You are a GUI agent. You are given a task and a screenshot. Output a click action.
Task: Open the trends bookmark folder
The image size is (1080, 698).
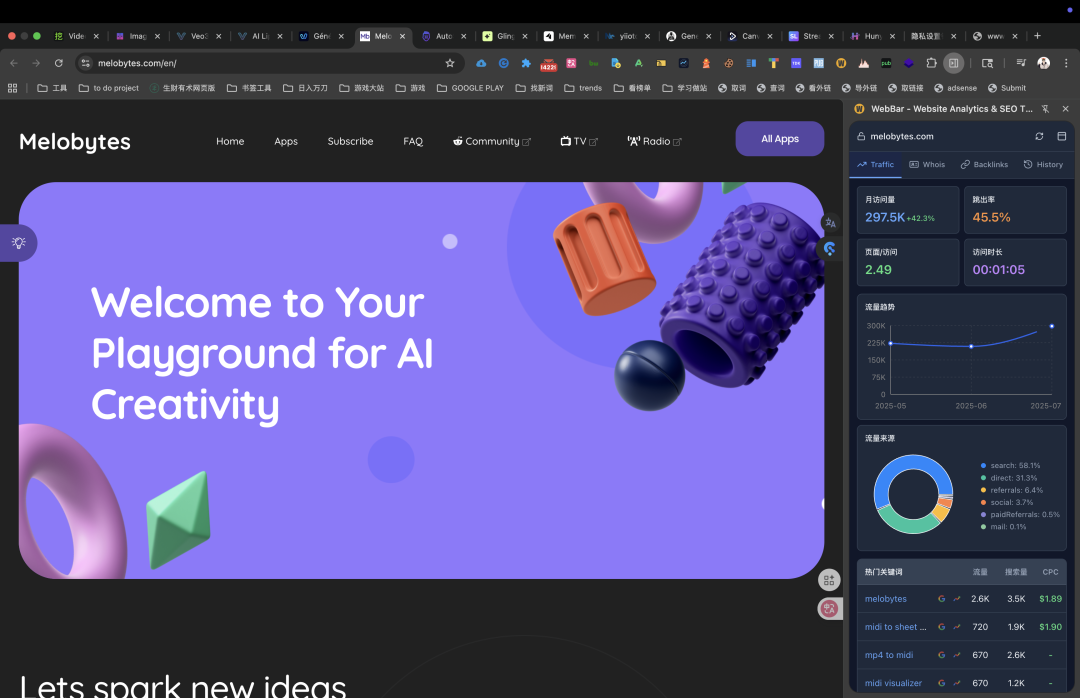[x=583, y=88]
